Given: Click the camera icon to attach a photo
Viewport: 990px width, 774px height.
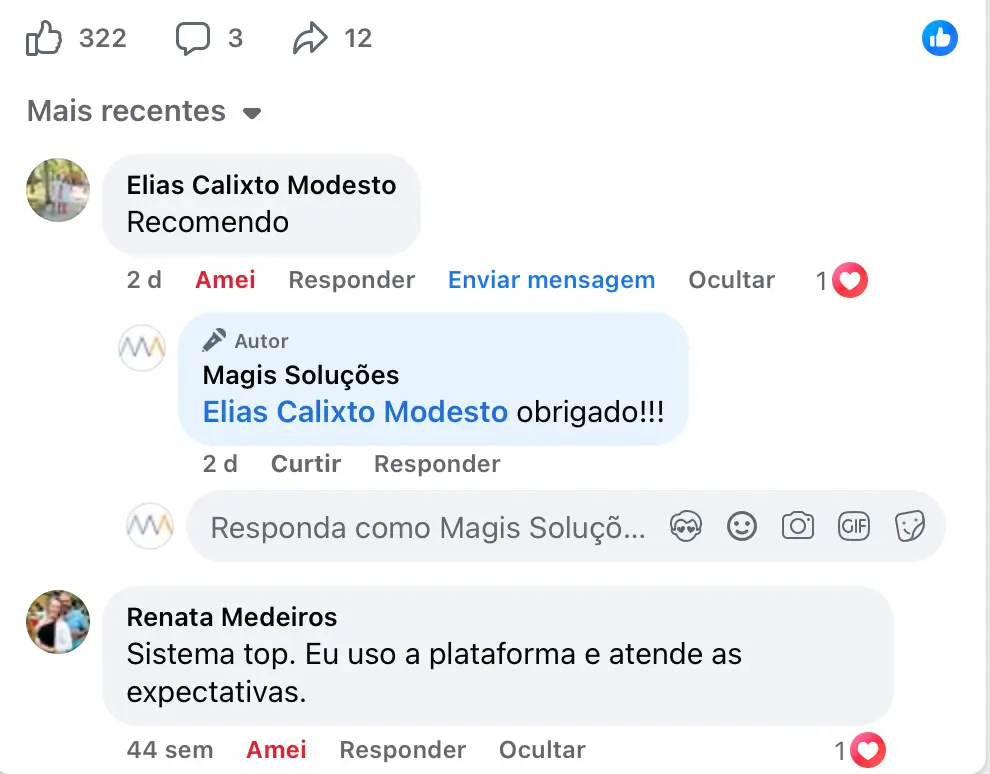Looking at the screenshot, I should [x=798, y=526].
